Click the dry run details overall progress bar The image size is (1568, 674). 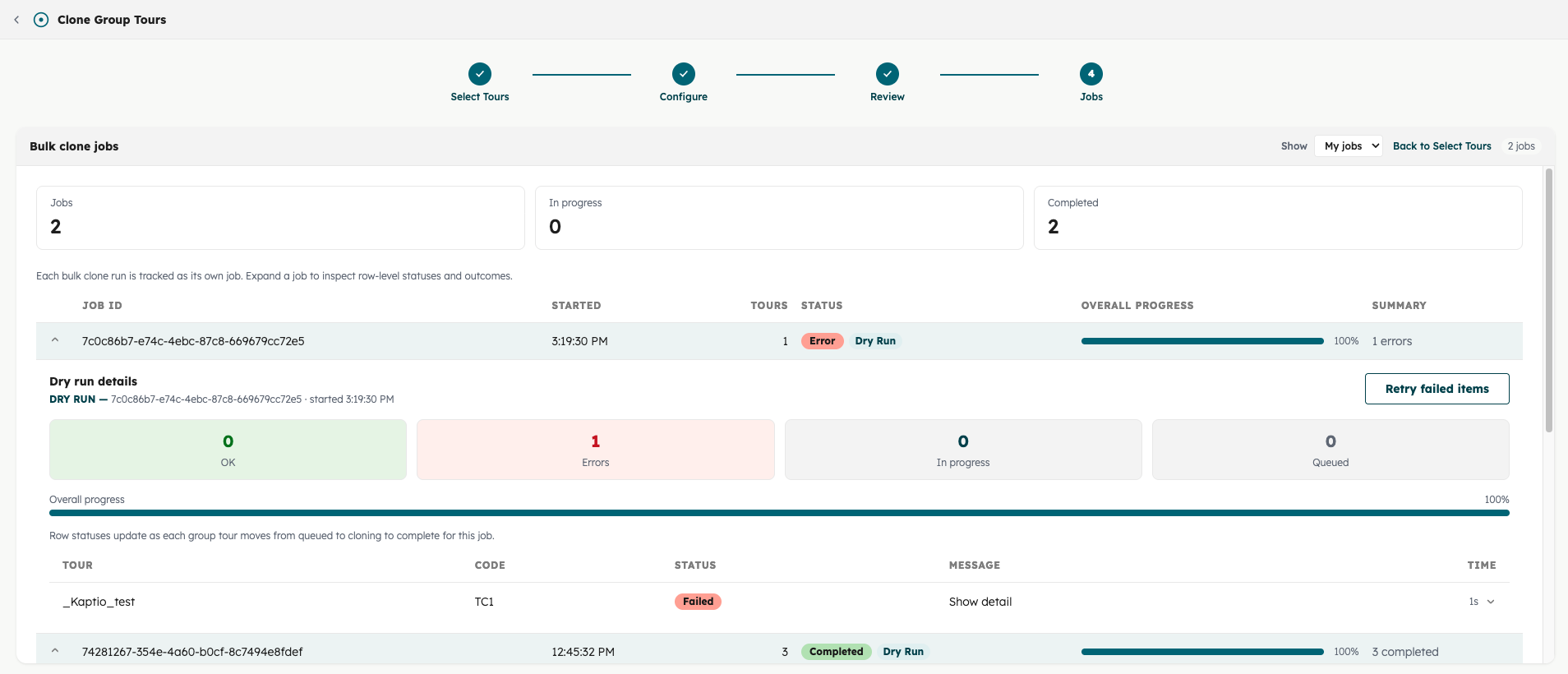pyautogui.click(x=779, y=513)
